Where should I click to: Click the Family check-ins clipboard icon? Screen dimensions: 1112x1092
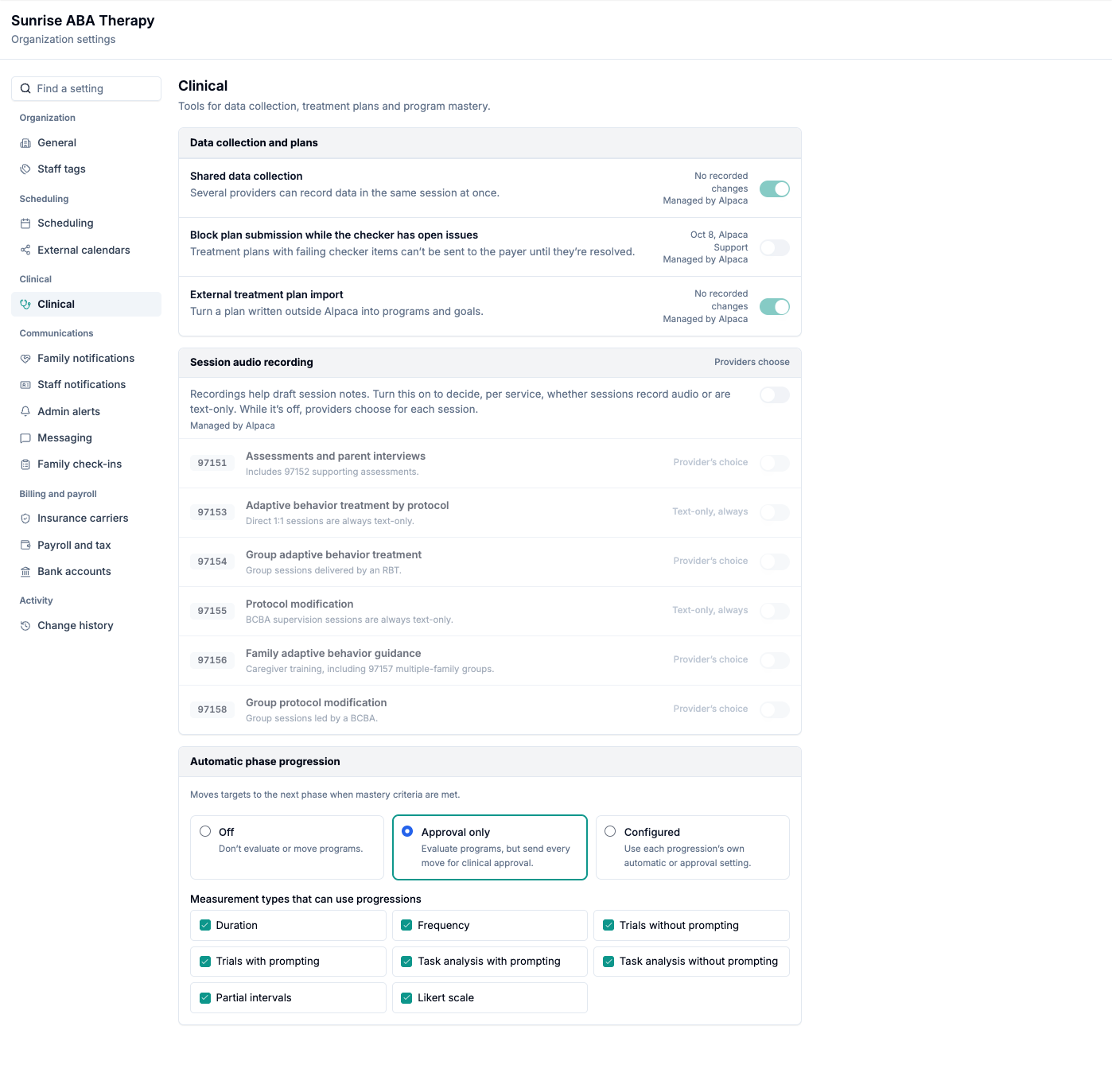tap(25, 464)
